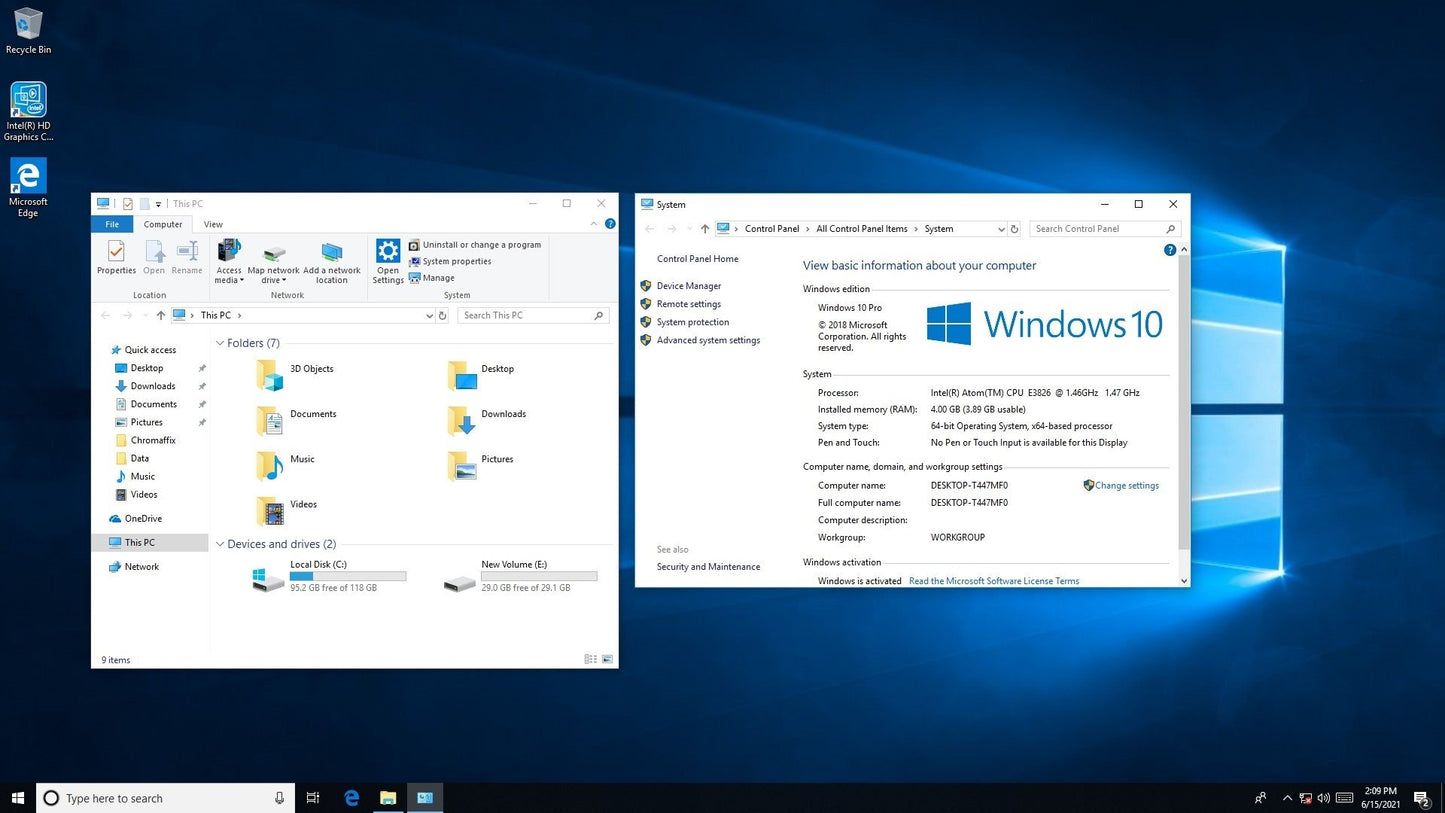The width and height of the screenshot is (1445, 813).
Task: Open the File menu tab
Action: click(x=112, y=224)
